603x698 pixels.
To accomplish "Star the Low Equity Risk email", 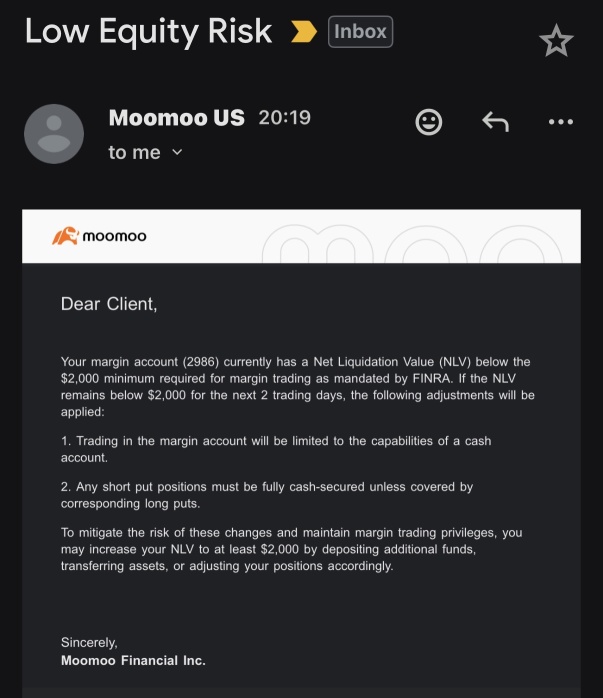I will point(556,41).
